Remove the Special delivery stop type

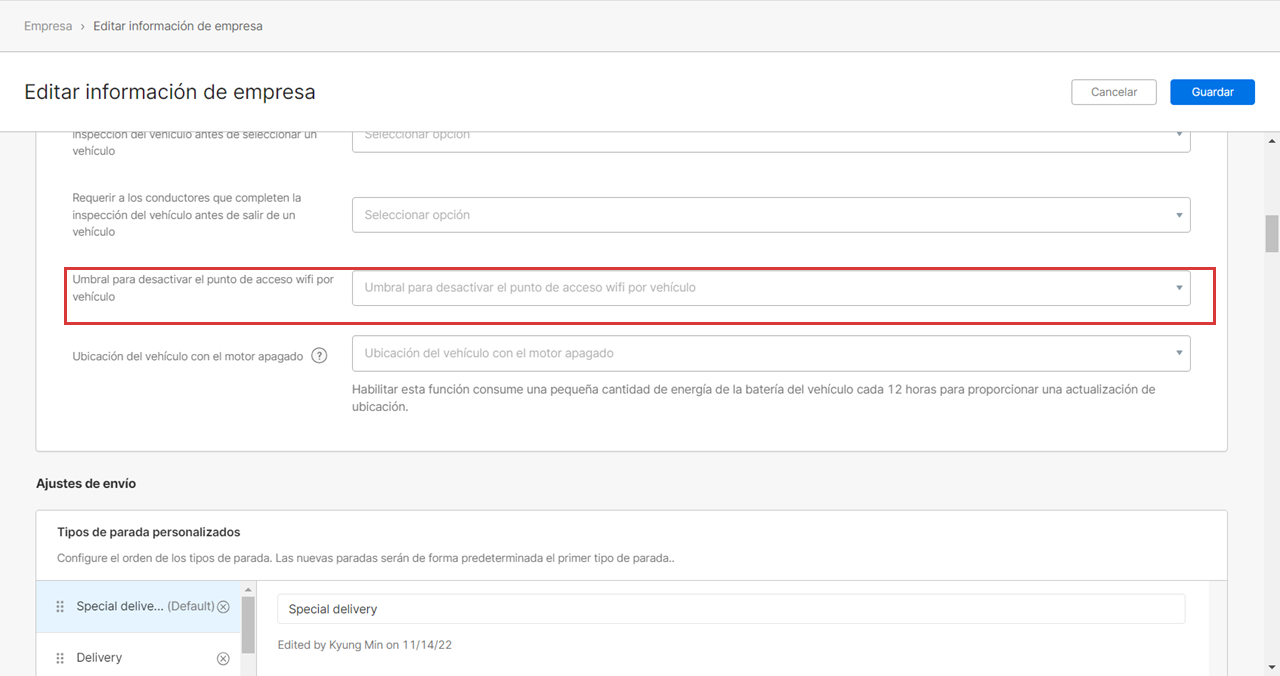pos(223,607)
